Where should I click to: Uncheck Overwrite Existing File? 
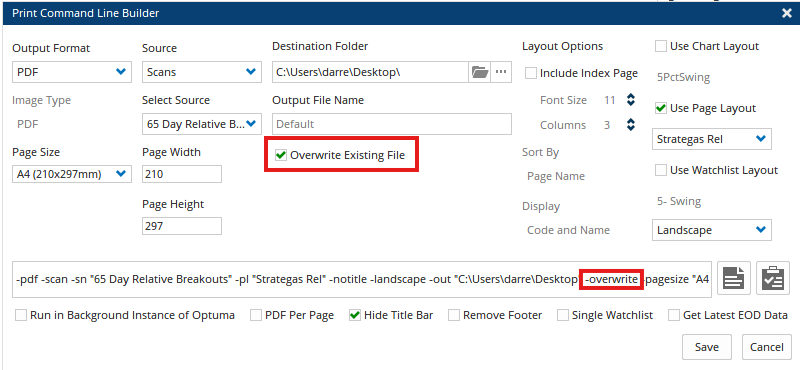coord(281,155)
